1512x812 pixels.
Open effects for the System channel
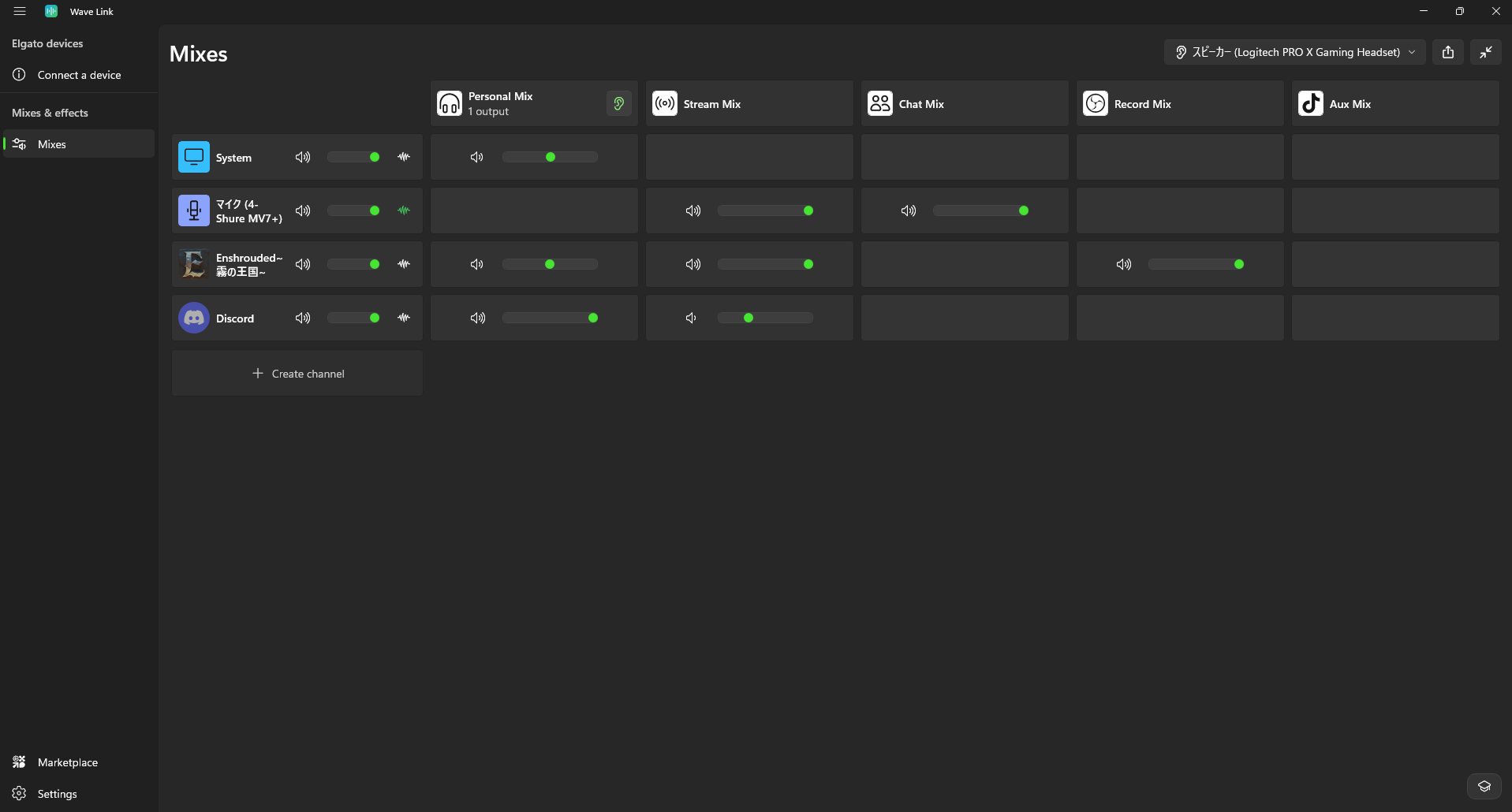(x=404, y=157)
